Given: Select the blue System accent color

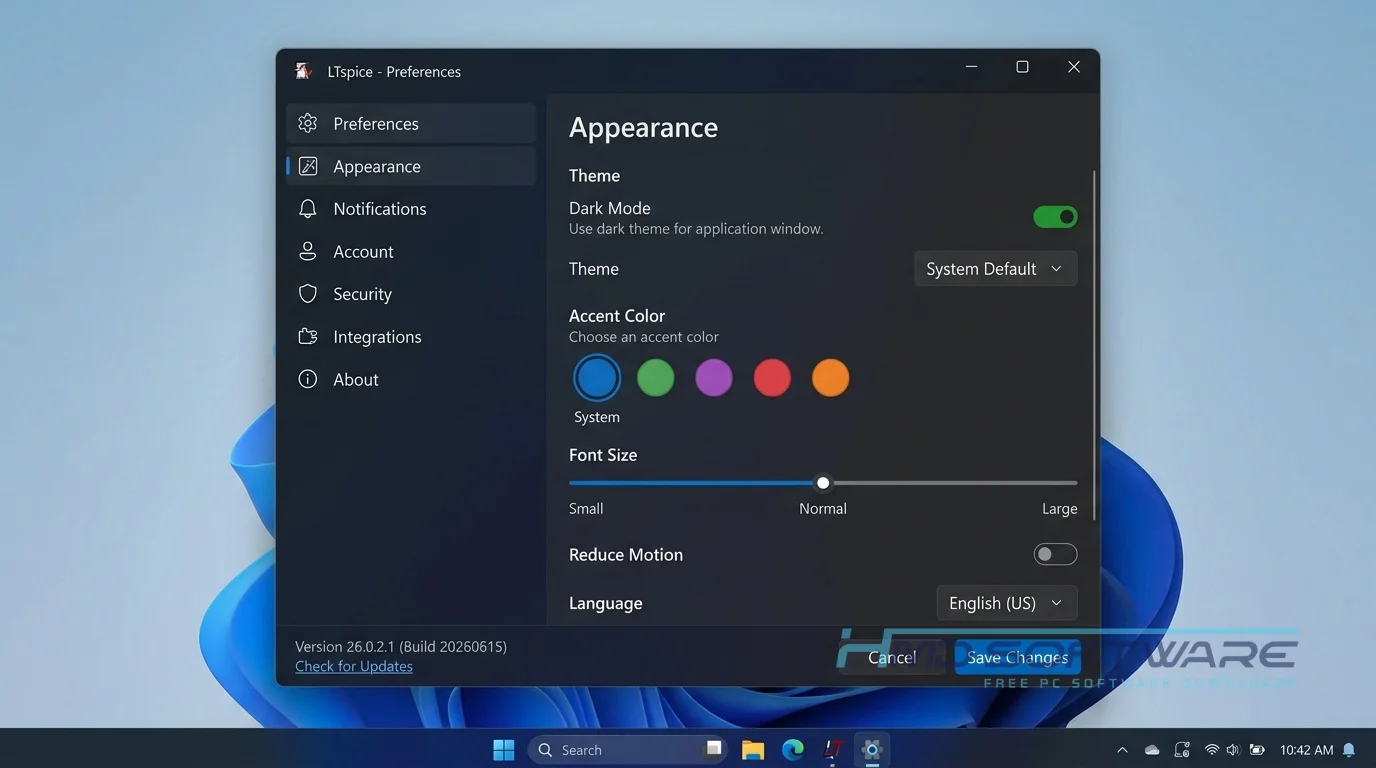Looking at the screenshot, I should [597, 378].
